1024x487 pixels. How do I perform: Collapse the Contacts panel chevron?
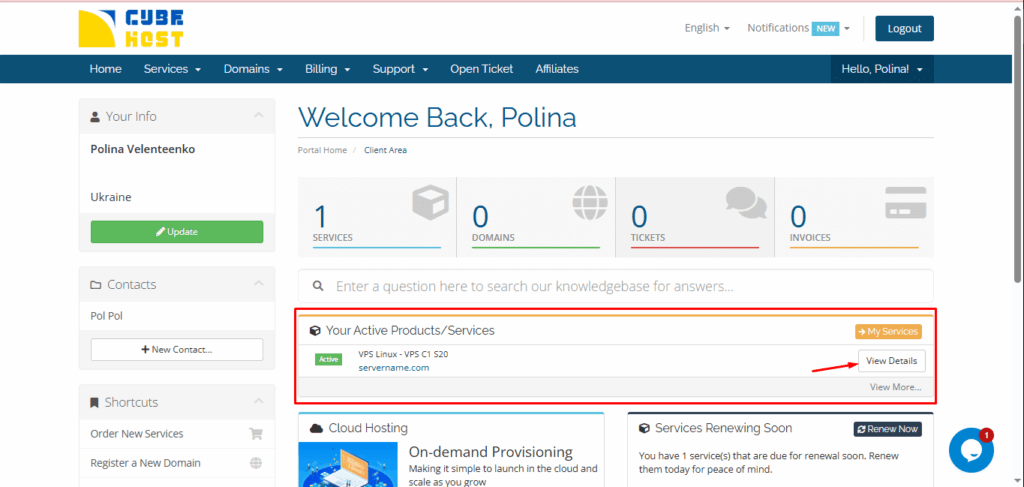pyautogui.click(x=258, y=285)
